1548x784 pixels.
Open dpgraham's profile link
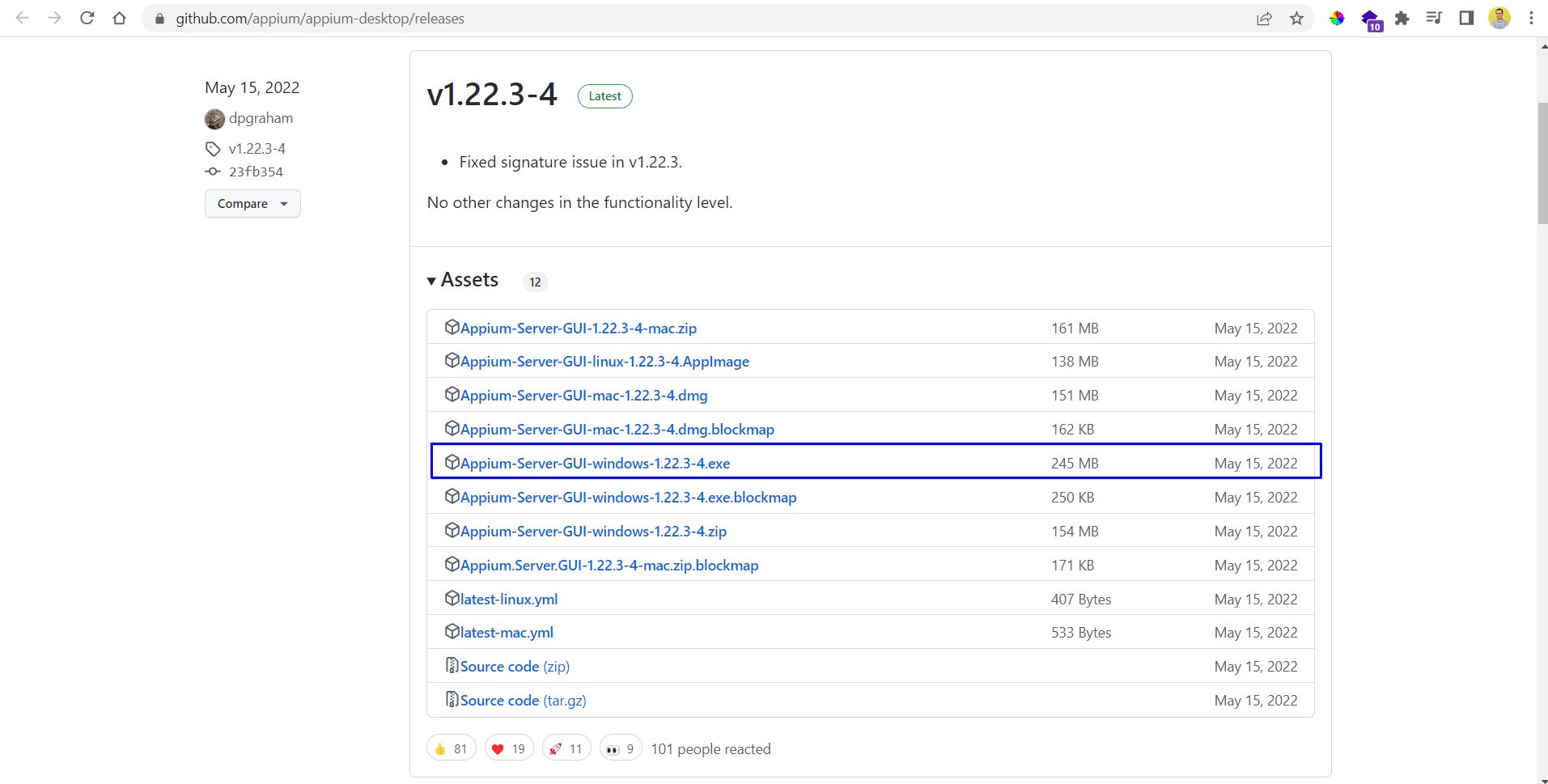coord(261,118)
